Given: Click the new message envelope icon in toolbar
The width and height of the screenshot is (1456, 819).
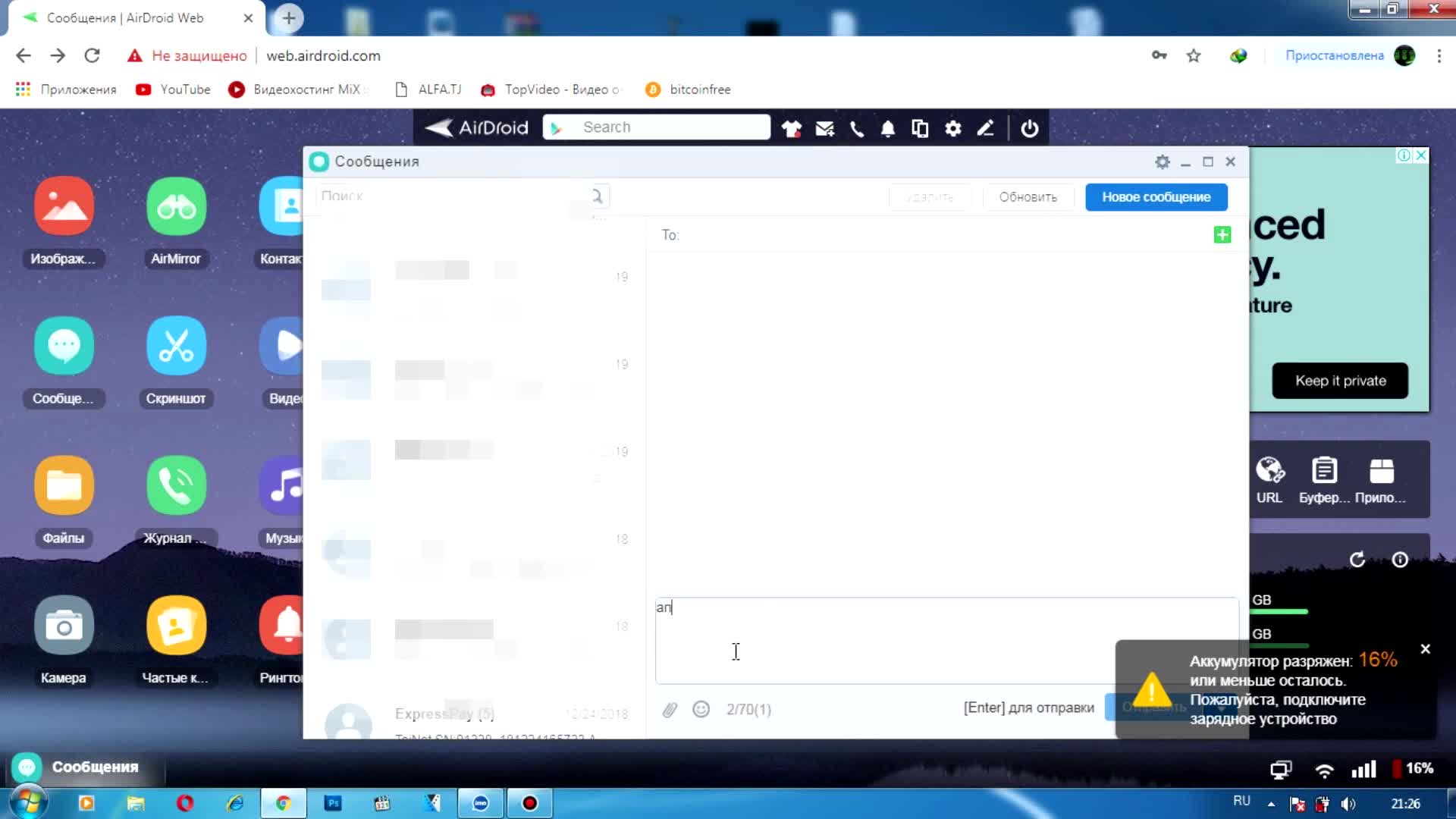Looking at the screenshot, I should (x=824, y=128).
